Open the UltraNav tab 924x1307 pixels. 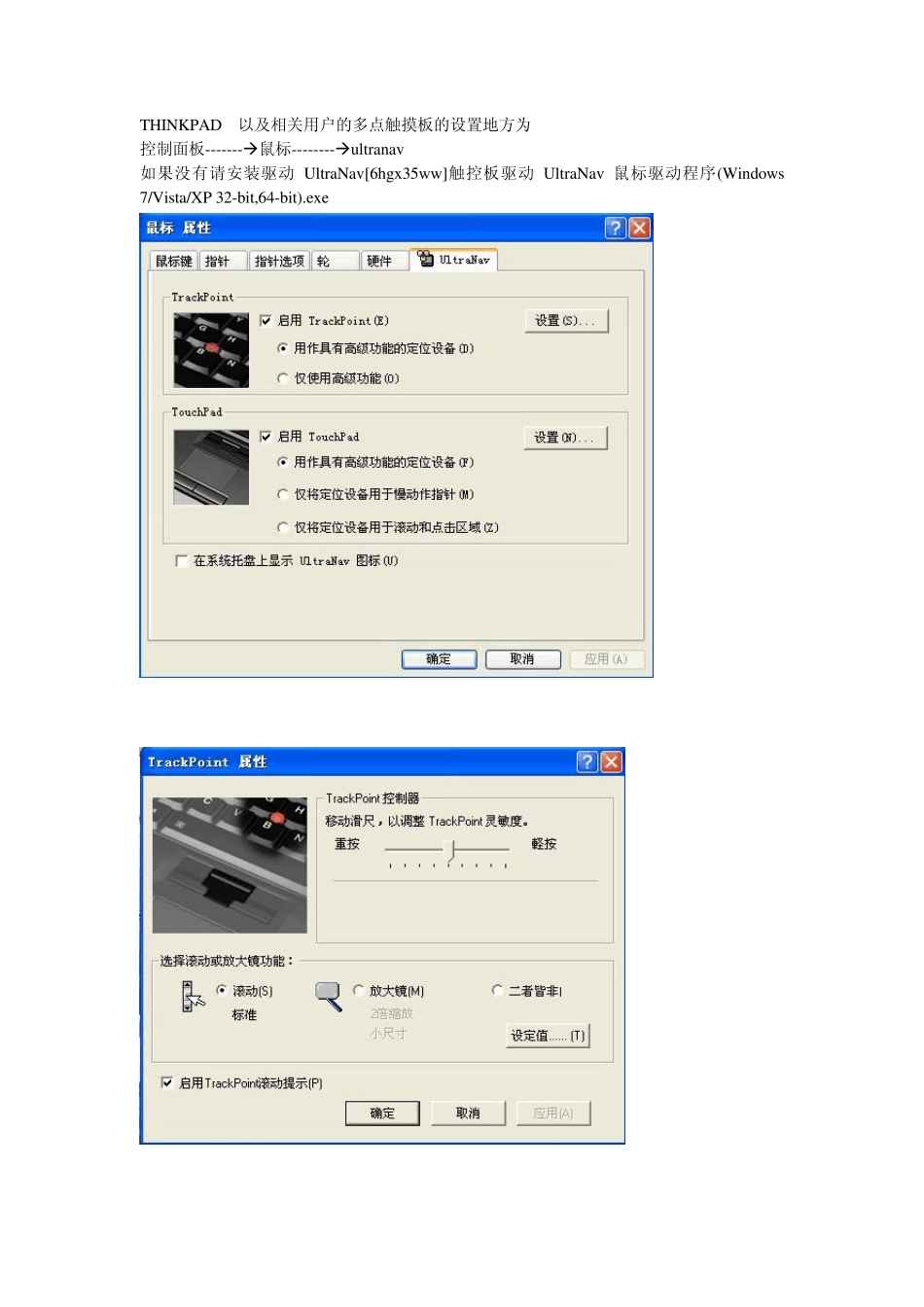(453, 260)
